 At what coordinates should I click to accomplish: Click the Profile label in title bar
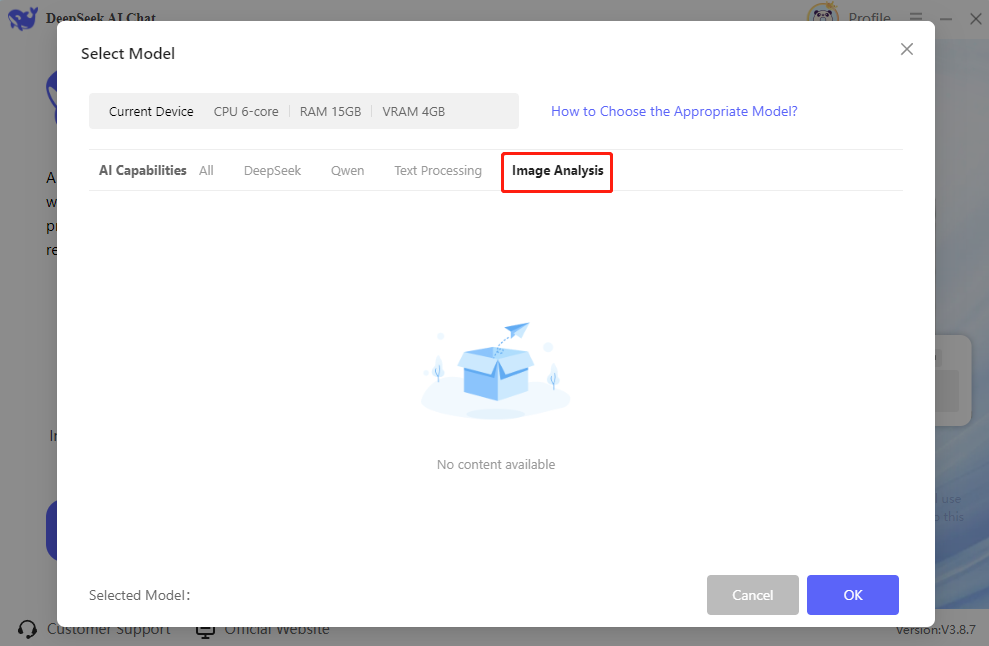coord(869,17)
